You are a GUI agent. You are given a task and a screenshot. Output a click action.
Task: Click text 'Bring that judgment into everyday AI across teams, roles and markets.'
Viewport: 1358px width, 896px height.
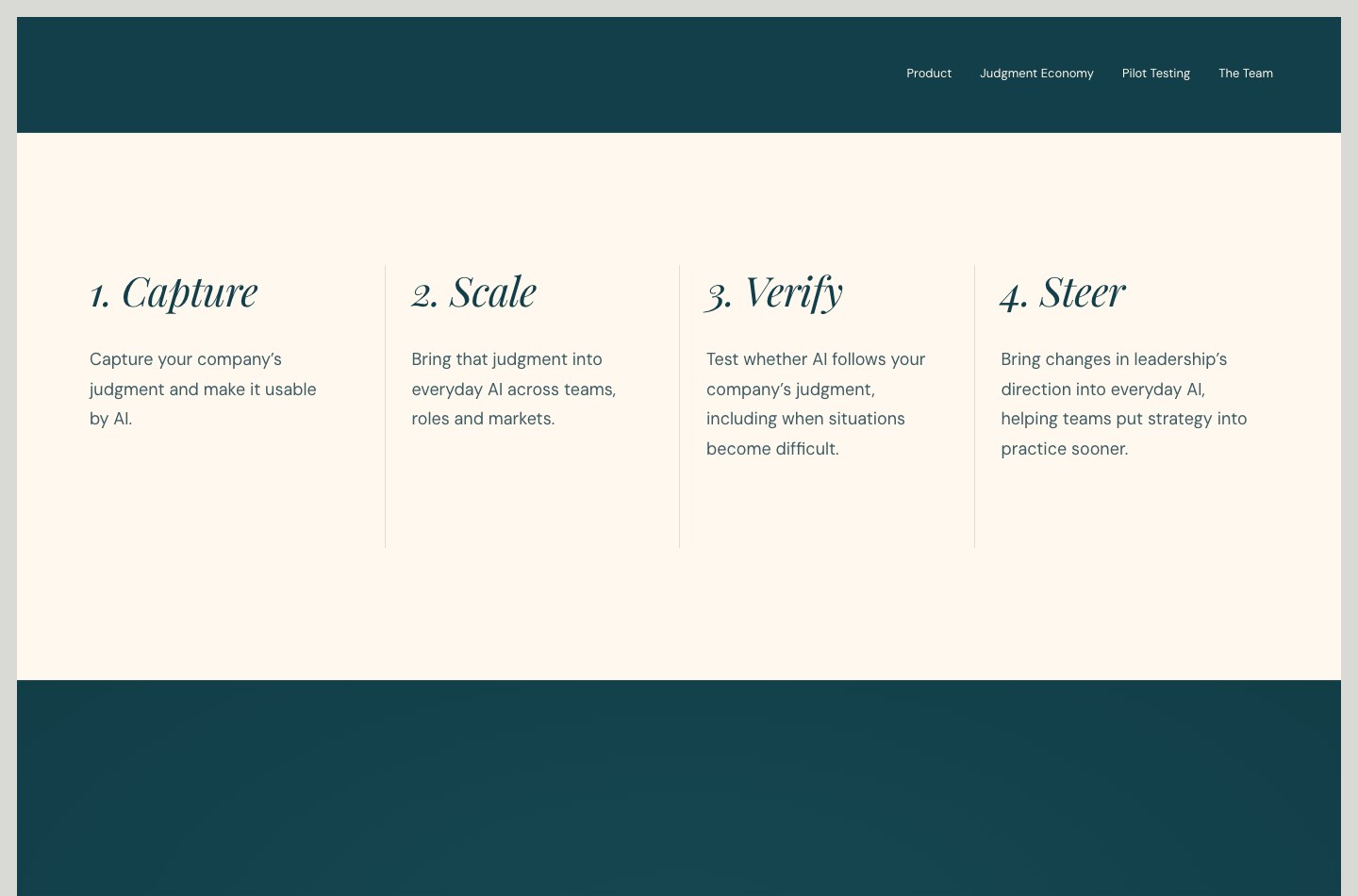pyautogui.click(x=514, y=389)
